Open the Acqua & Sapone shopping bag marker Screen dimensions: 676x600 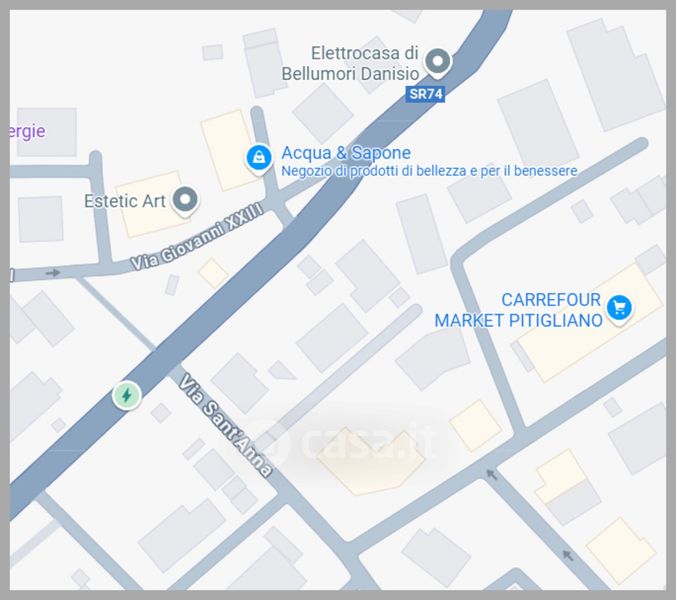tap(259, 159)
